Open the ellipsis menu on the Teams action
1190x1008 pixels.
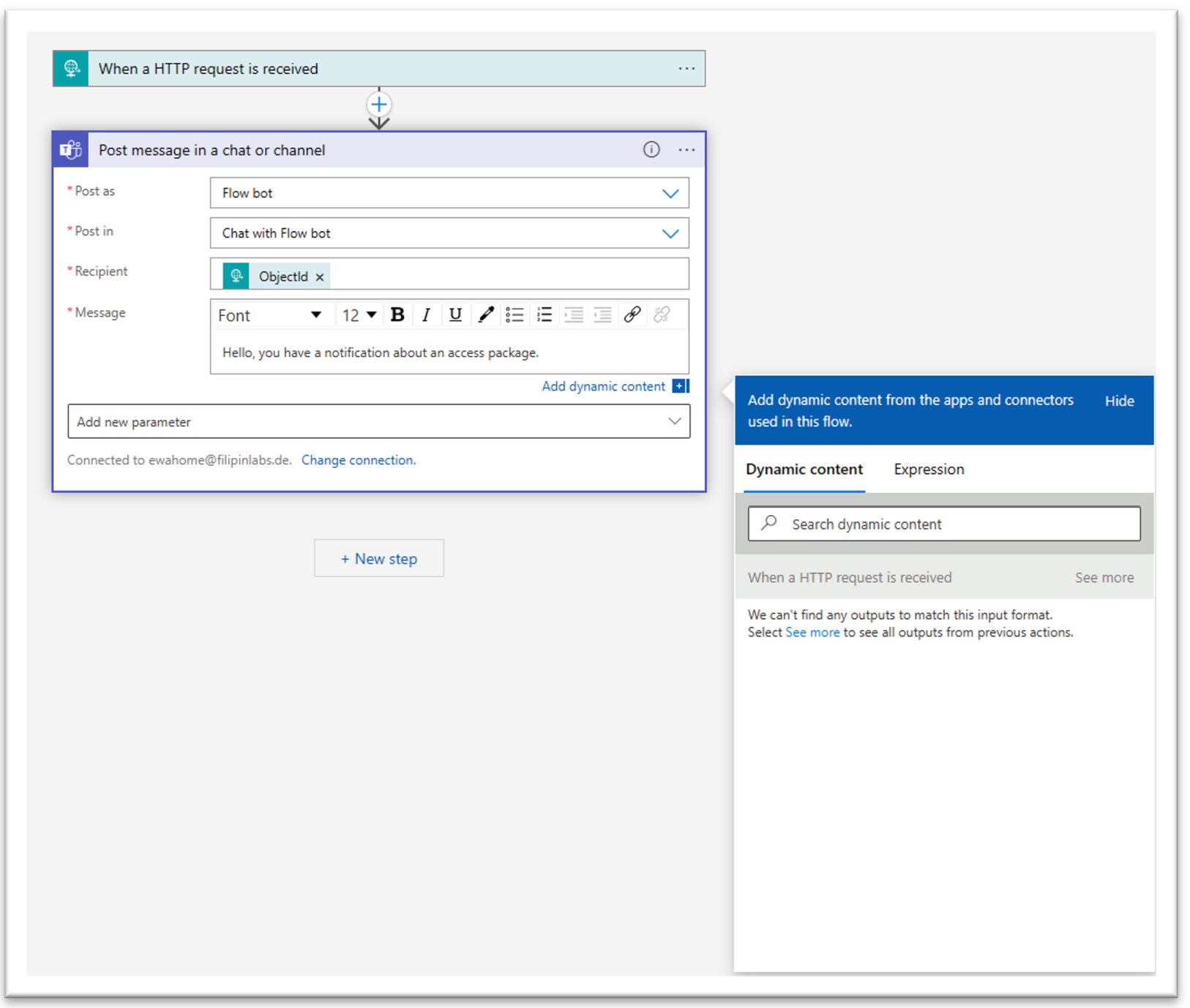[x=686, y=149]
